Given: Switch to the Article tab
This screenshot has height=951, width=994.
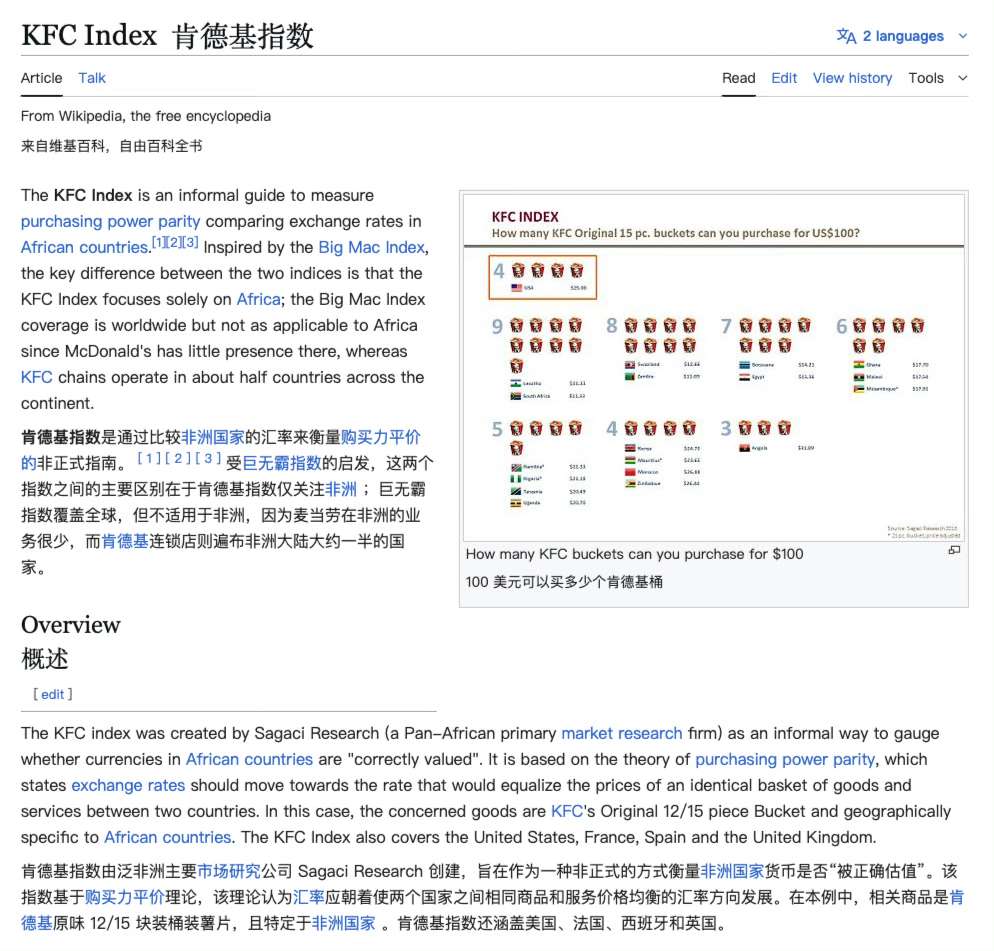Looking at the screenshot, I should [41, 78].
